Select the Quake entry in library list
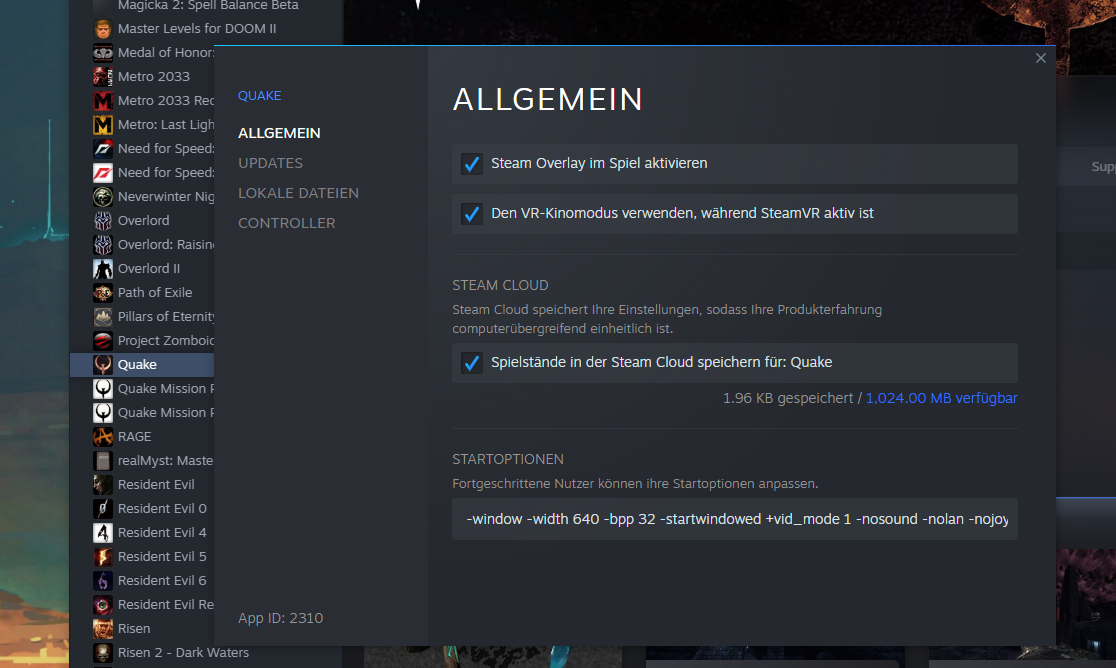The image size is (1116, 668). pyautogui.click(x=142, y=365)
